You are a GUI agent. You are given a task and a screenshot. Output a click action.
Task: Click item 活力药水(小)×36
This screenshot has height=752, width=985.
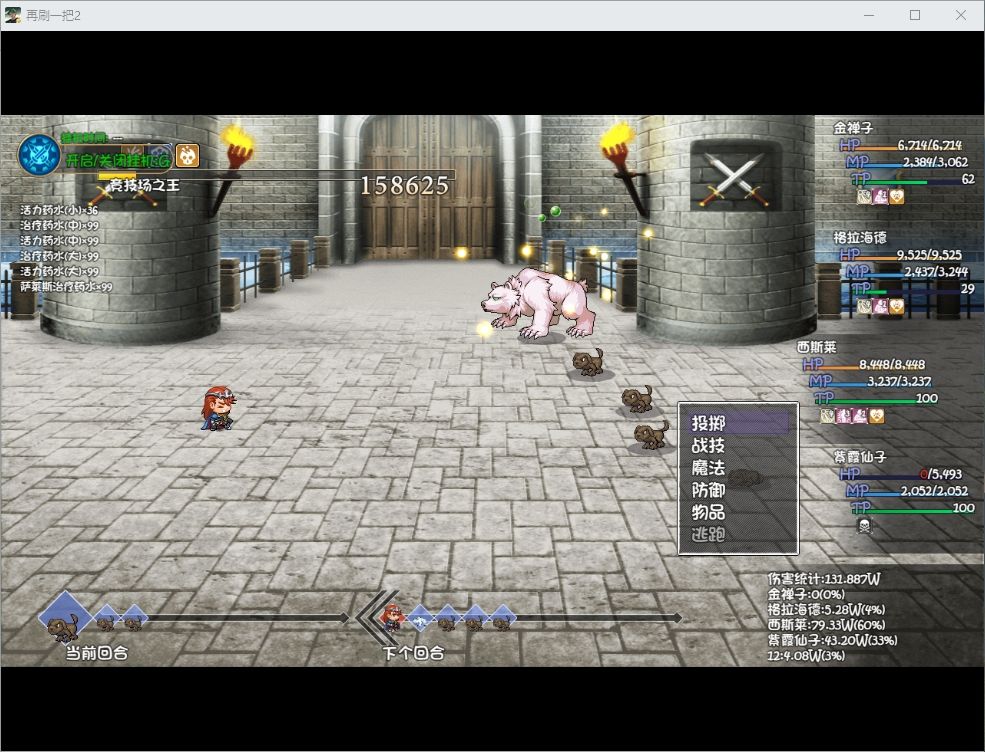[x=59, y=210]
